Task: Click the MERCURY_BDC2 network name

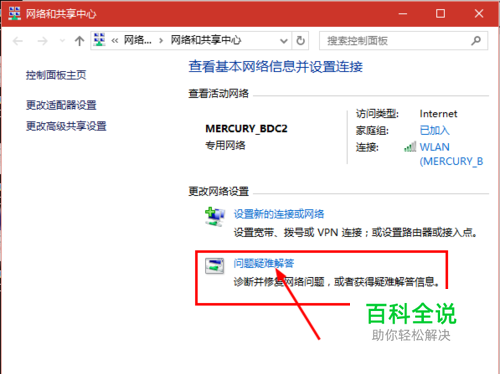Action: point(246,128)
